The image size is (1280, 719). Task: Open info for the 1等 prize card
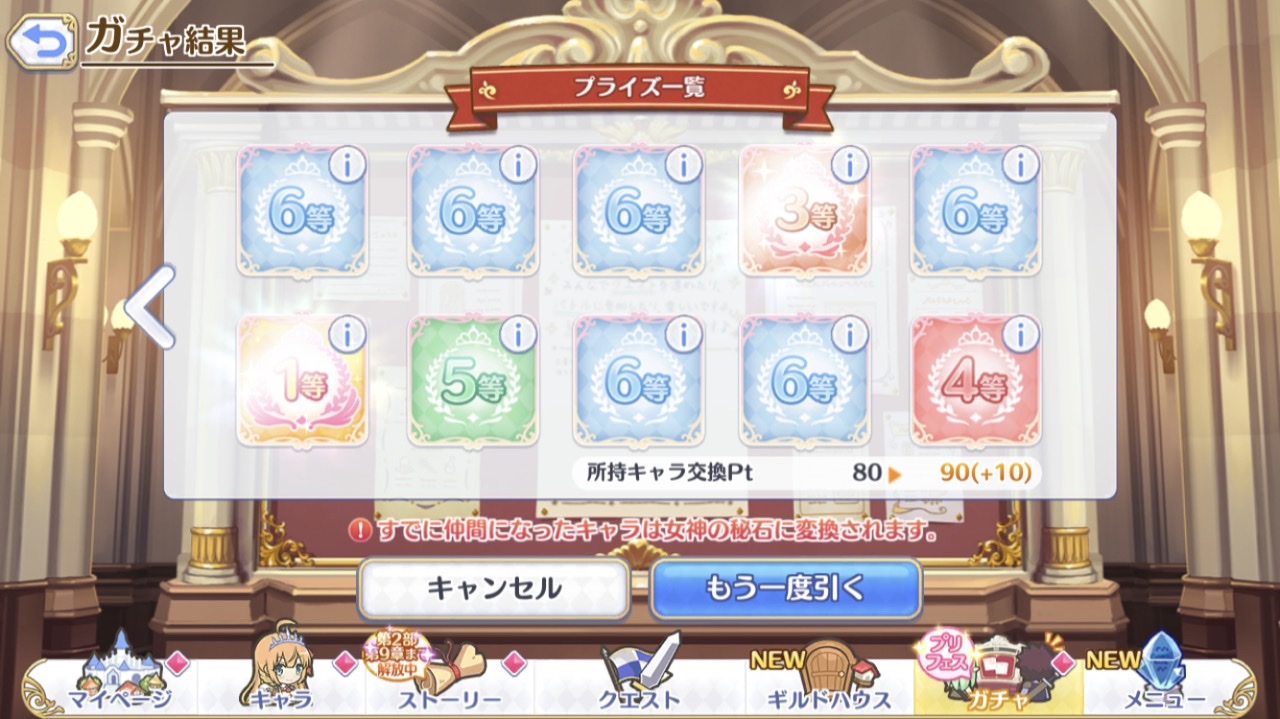pos(347,335)
